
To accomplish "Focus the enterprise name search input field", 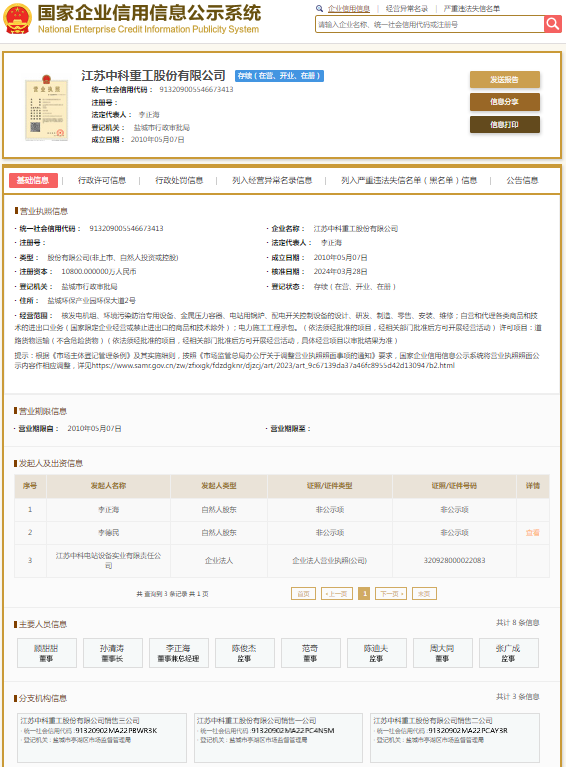I will click(x=430, y=24).
